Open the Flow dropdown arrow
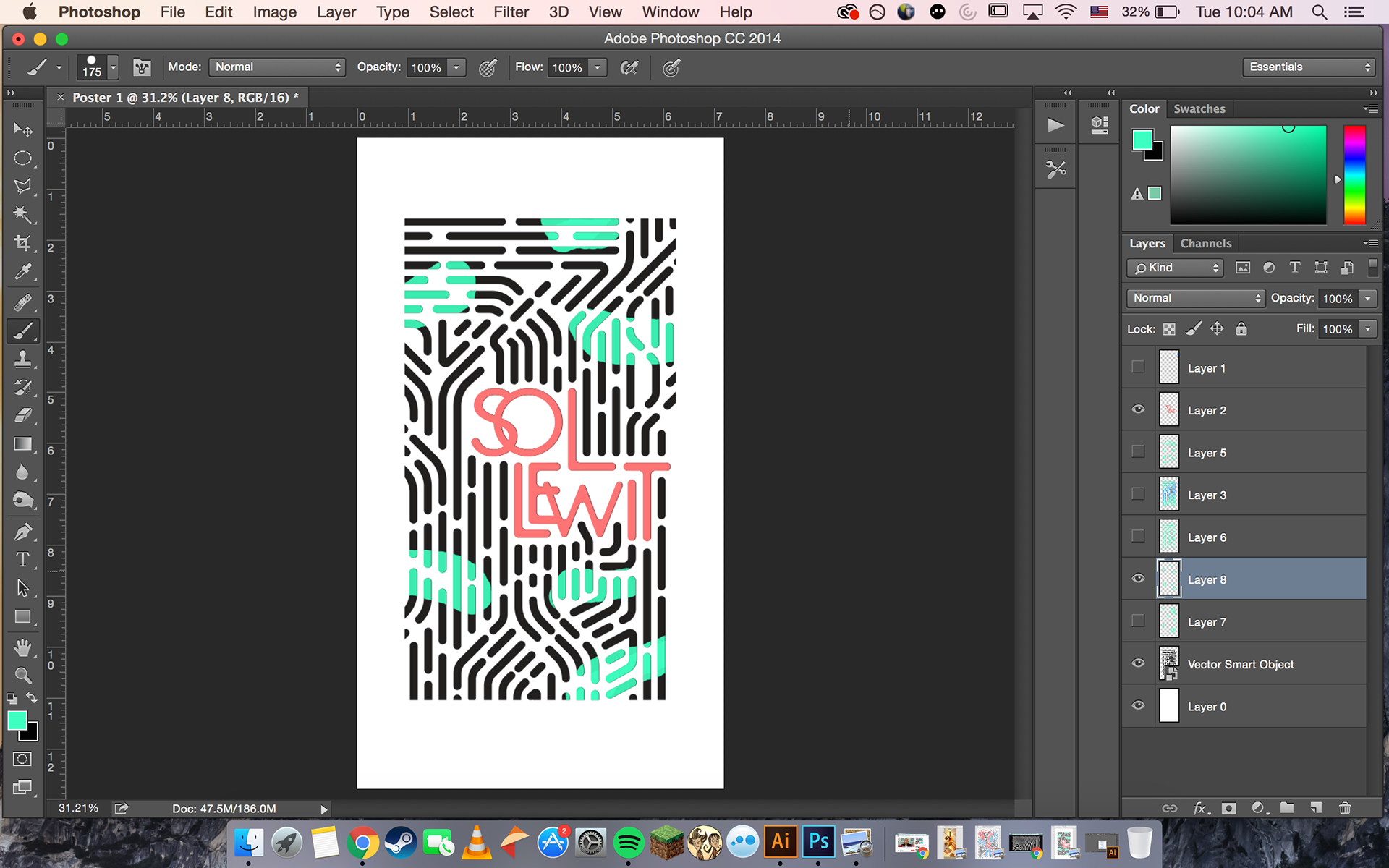The width and height of the screenshot is (1389, 868). [x=598, y=67]
